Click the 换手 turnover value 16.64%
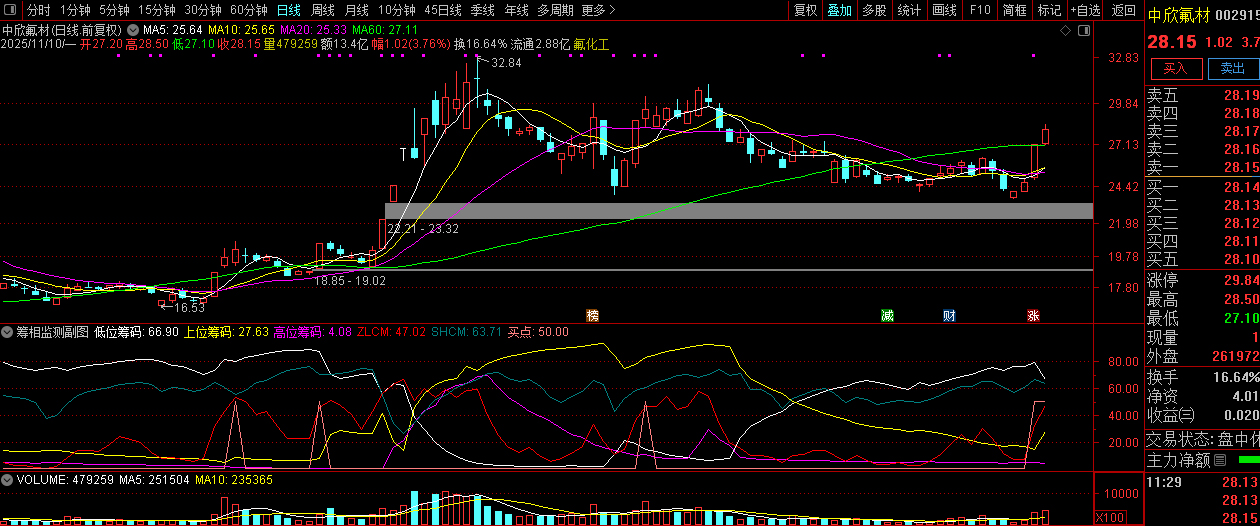Viewport: 1260px width, 526px height. click(1235, 377)
